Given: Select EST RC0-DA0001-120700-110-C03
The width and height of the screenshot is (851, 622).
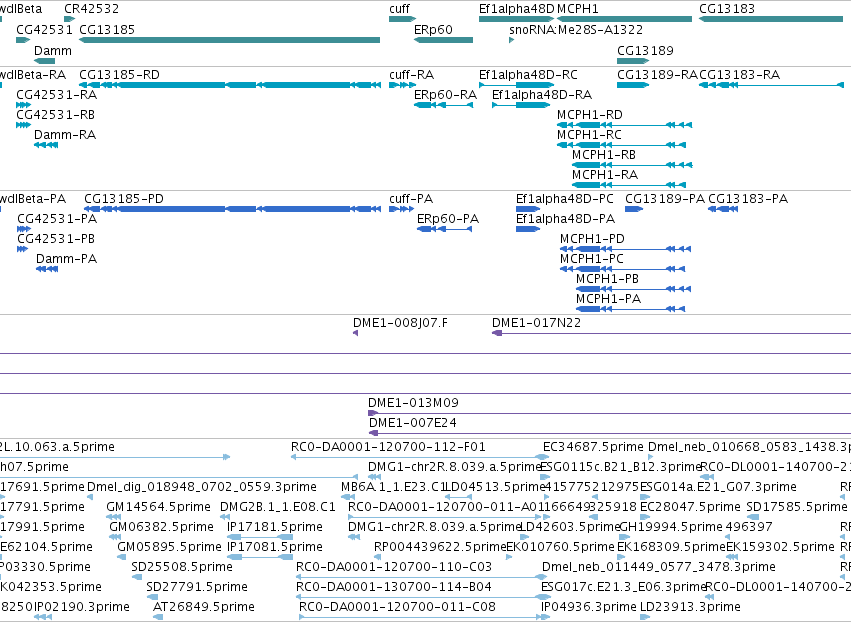Looking at the screenshot, I should 394,567.
